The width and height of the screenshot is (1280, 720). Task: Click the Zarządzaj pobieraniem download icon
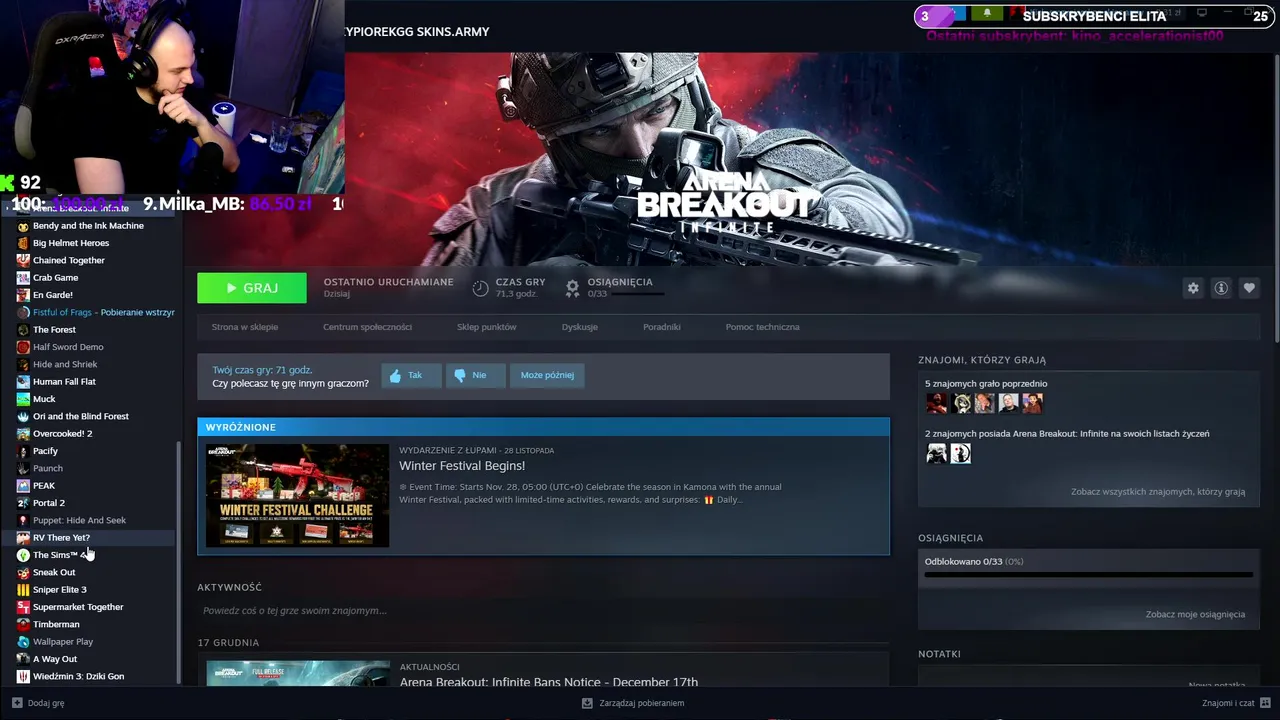(x=587, y=703)
